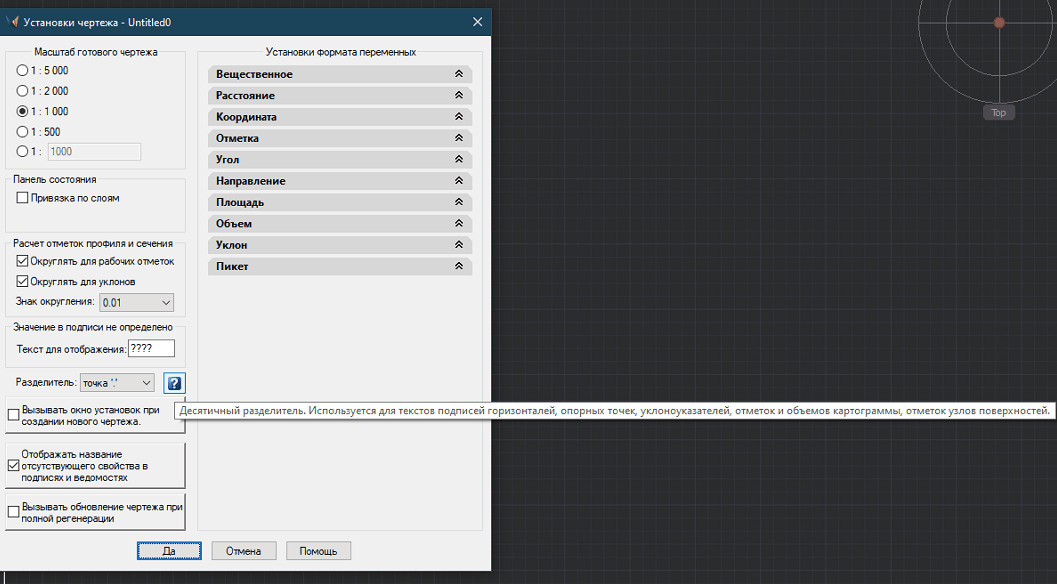Open help with Помощь button
Viewport: 1057px width, 584px height.
click(318, 551)
